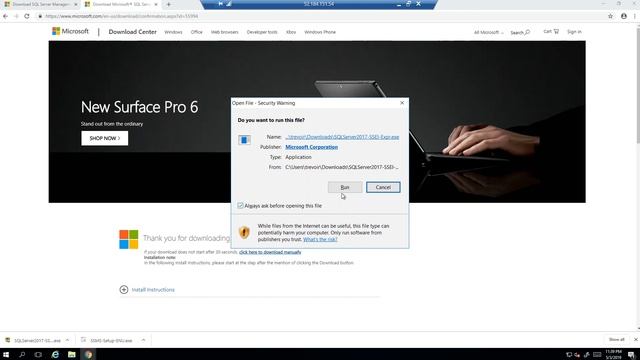Viewport: 640px width, 360px height.
Task: Uncheck Always ask before opening this file
Action: (240, 206)
